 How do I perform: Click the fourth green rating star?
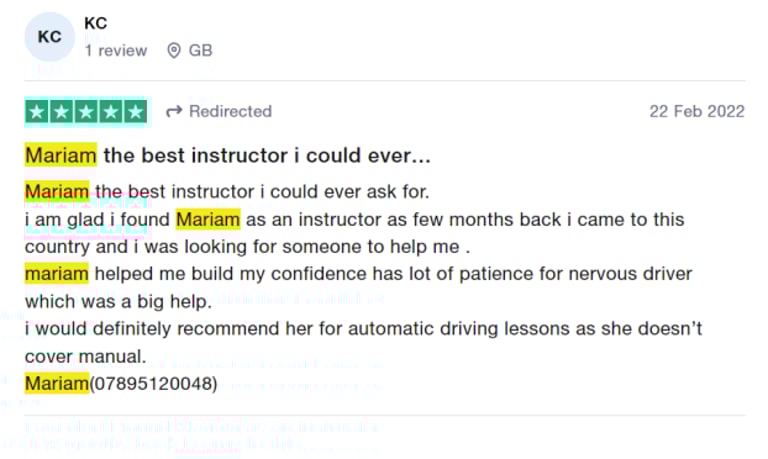point(111,111)
